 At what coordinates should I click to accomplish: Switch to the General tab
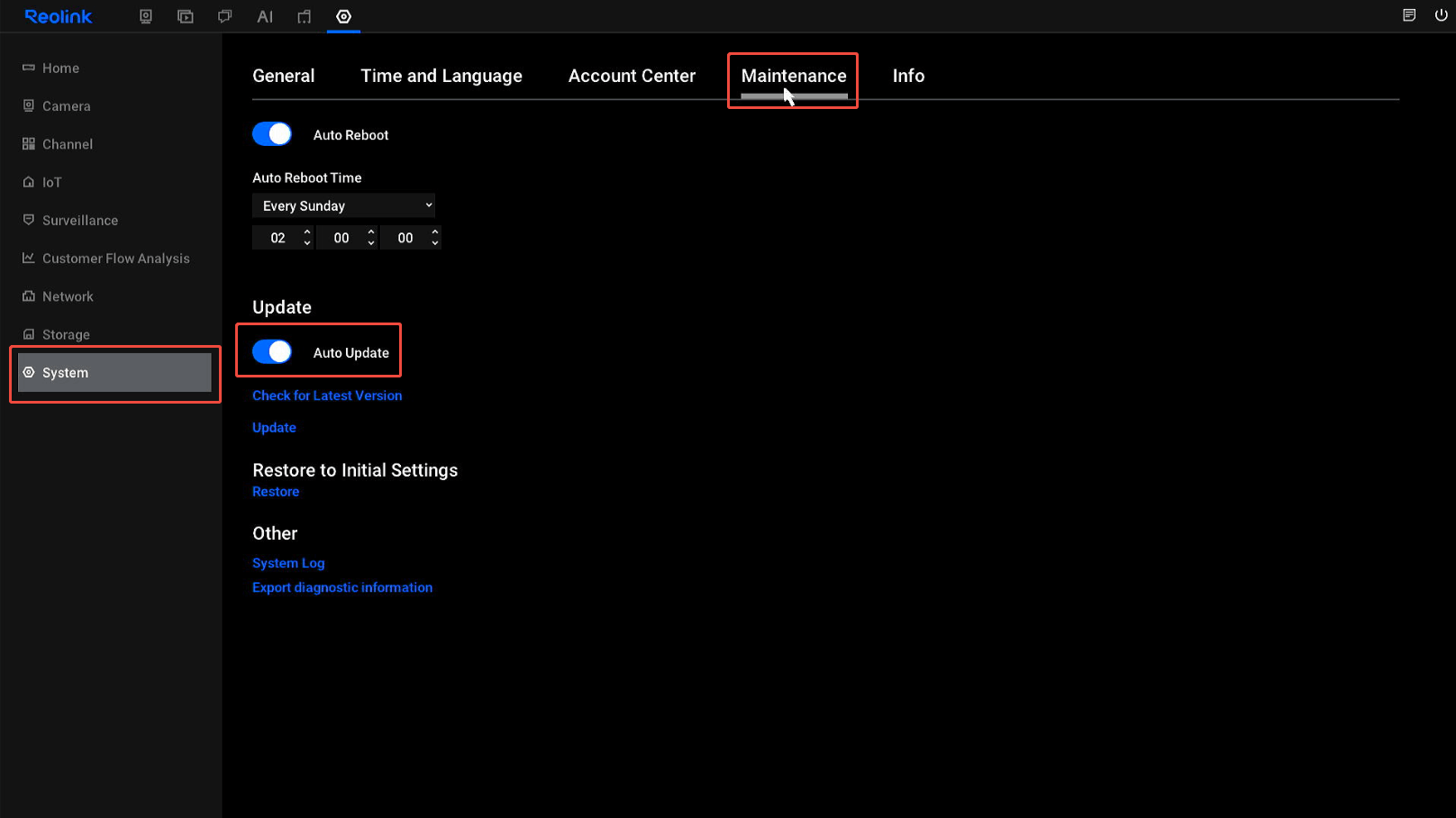click(x=284, y=77)
